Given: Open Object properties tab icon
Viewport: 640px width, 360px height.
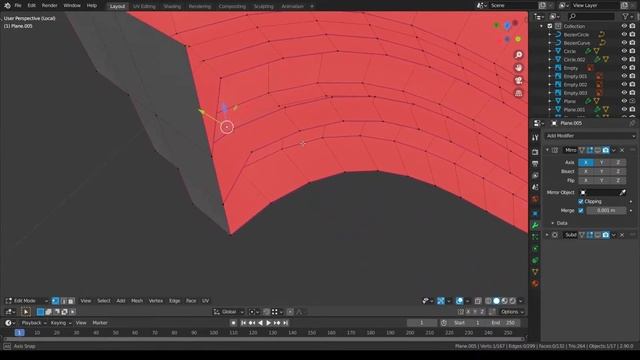Looking at the screenshot, I should (535, 213).
